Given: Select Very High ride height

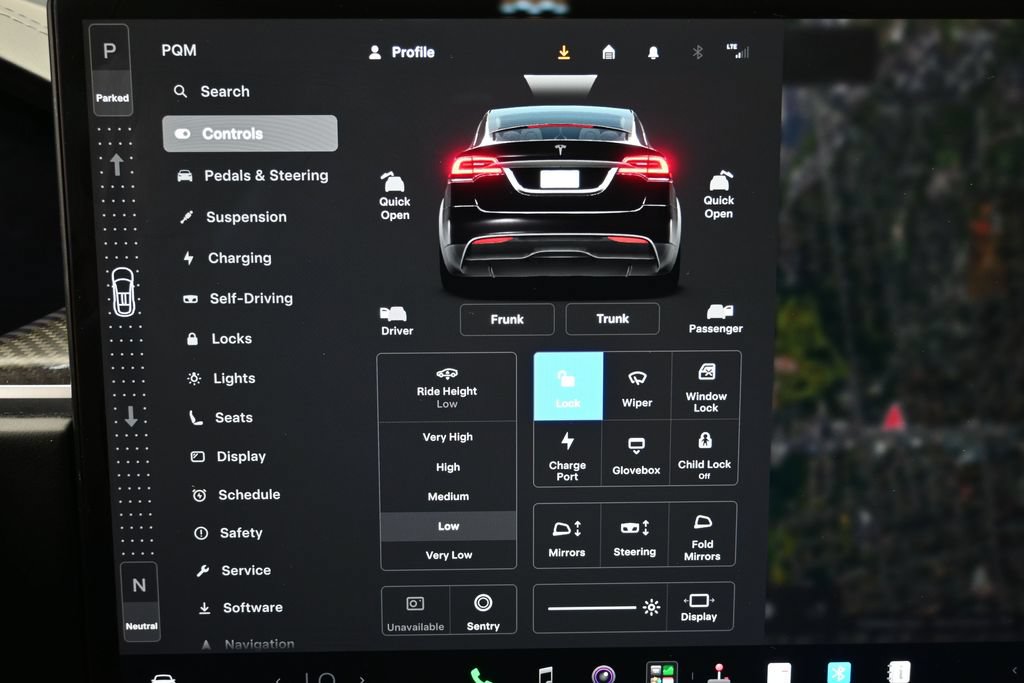Looking at the screenshot, I should pyautogui.click(x=448, y=437).
